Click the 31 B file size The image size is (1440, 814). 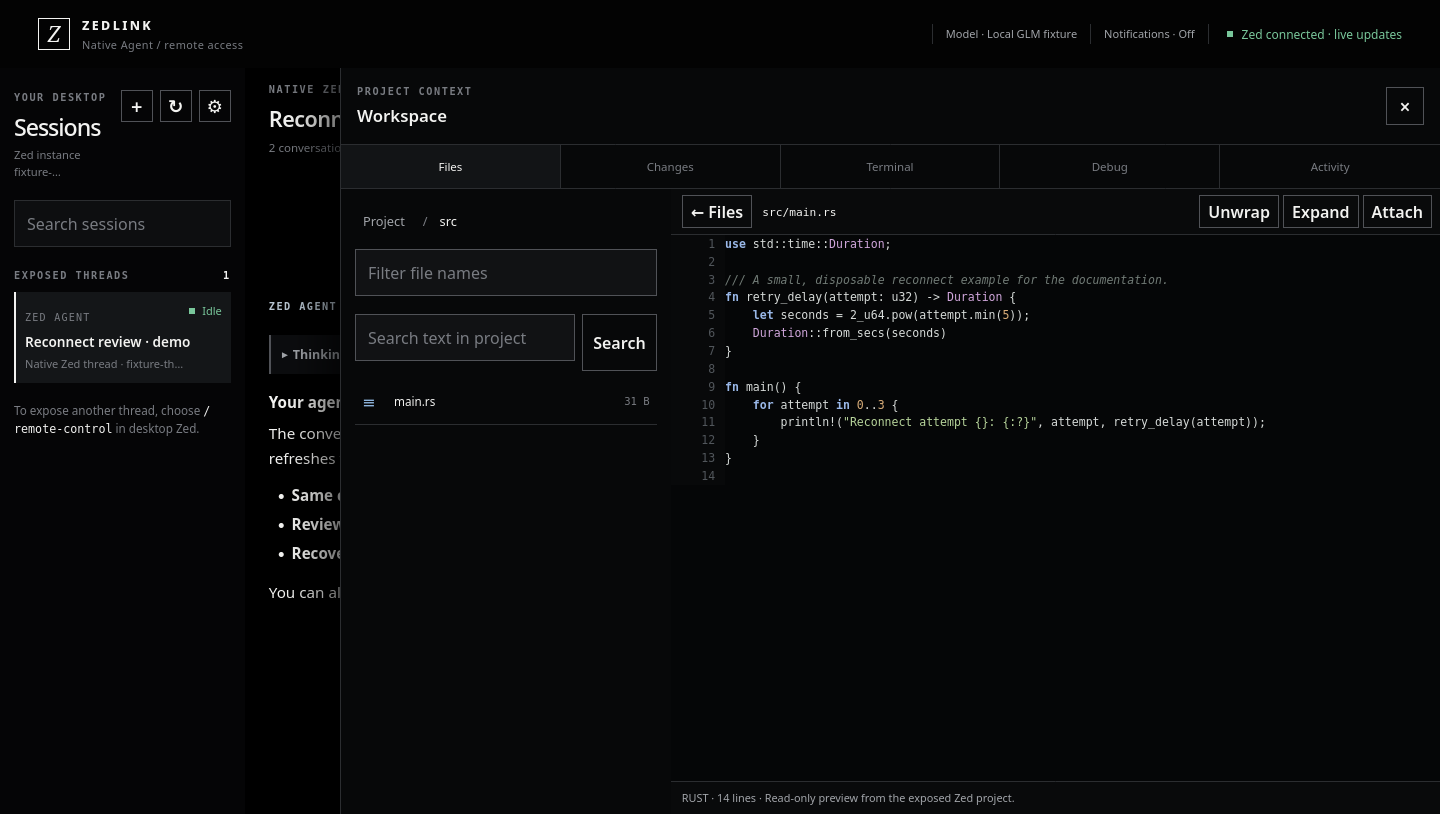click(637, 402)
